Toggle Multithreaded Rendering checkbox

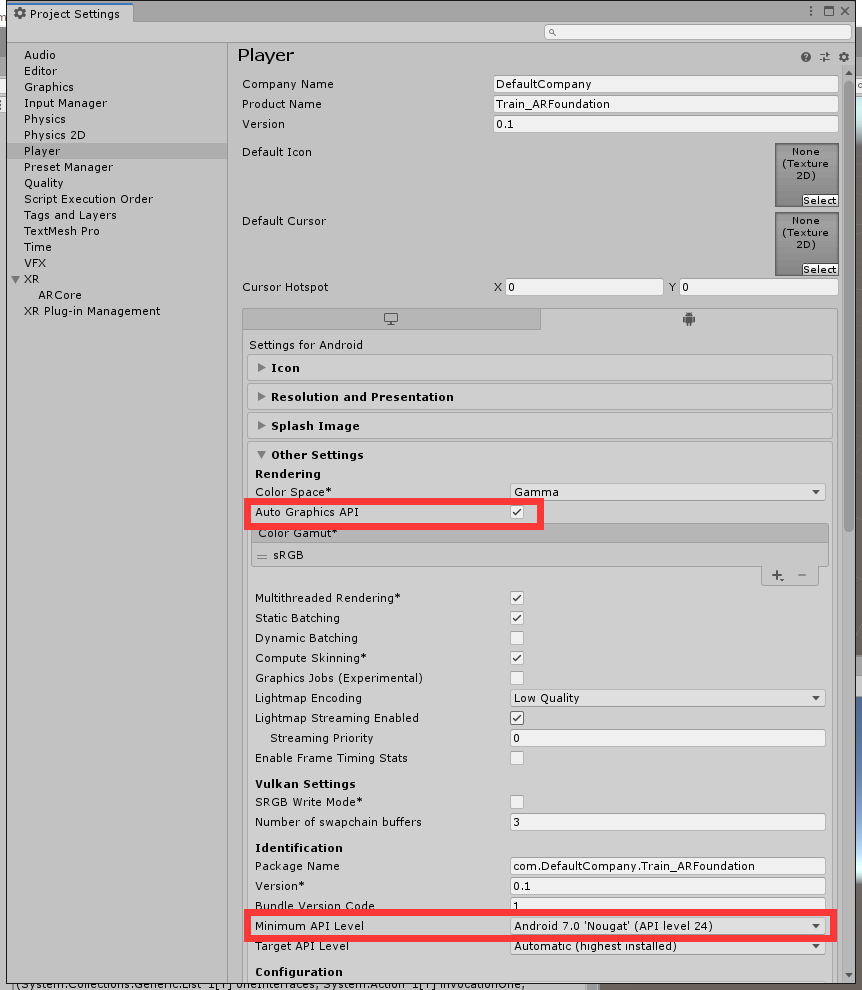[517, 598]
